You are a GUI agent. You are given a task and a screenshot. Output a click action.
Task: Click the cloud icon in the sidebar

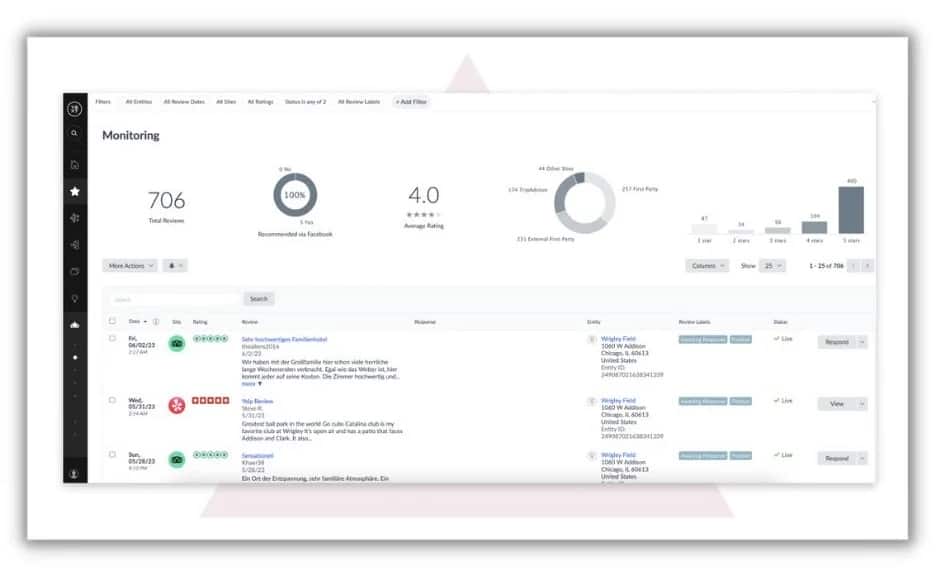tap(75, 325)
